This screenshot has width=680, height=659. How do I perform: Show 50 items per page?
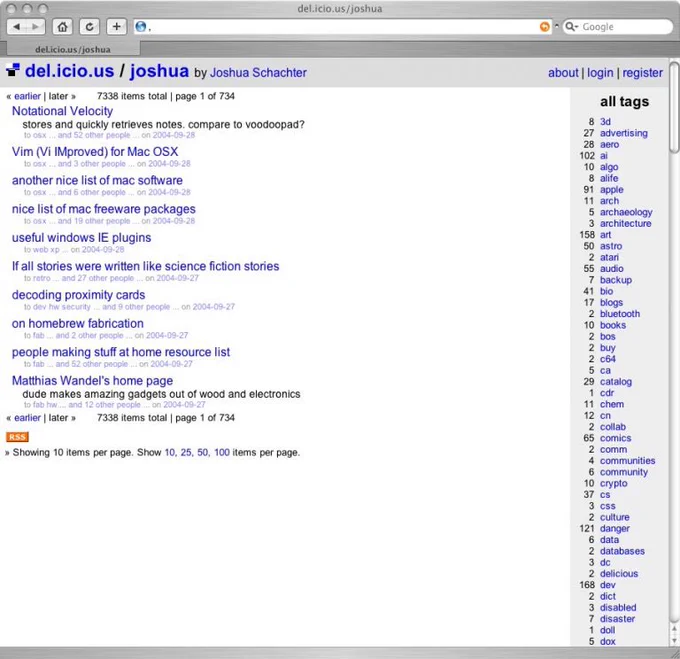(x=203, y=453)
